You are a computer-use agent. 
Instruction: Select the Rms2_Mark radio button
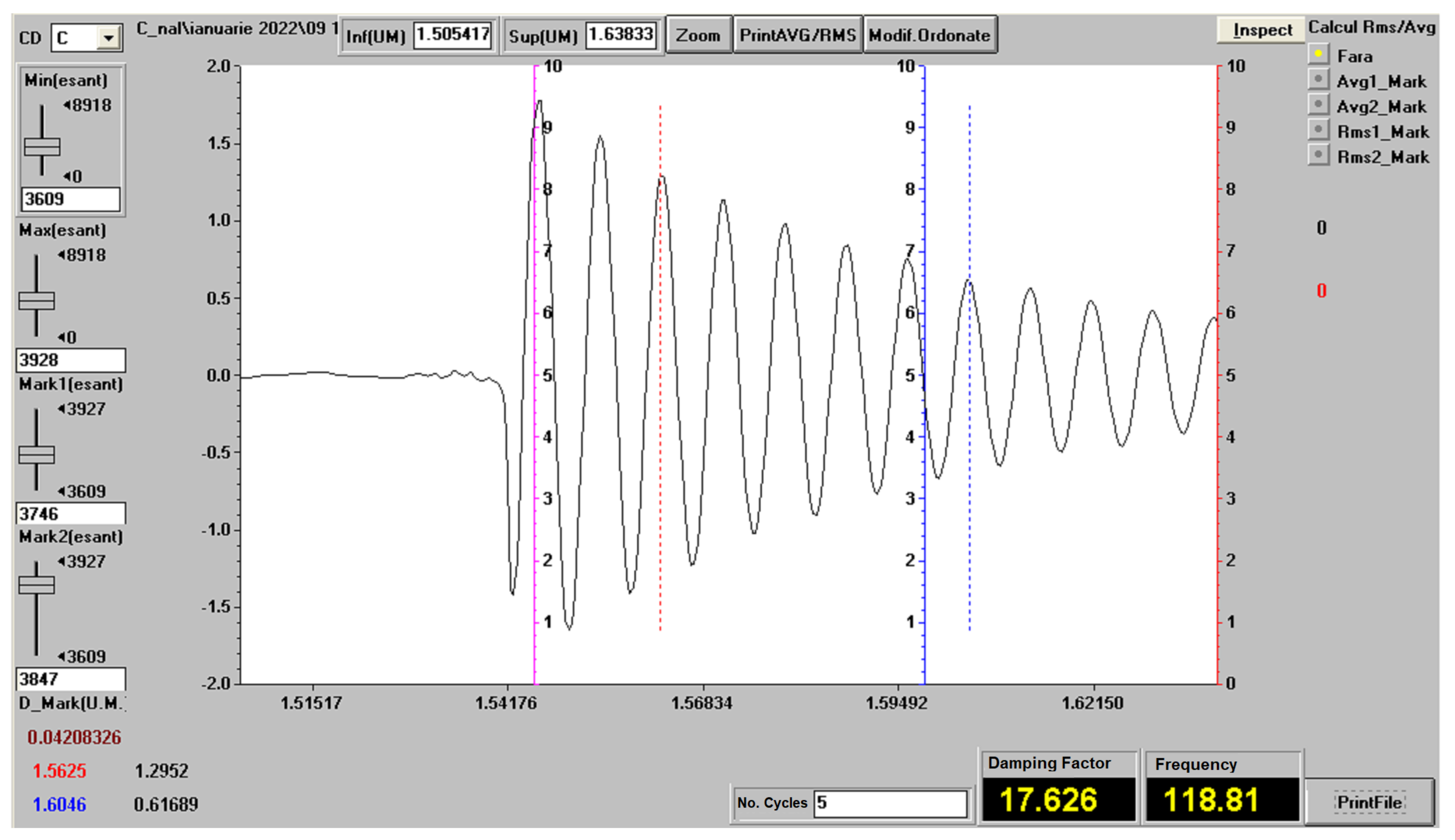[x=1318, y=155]
